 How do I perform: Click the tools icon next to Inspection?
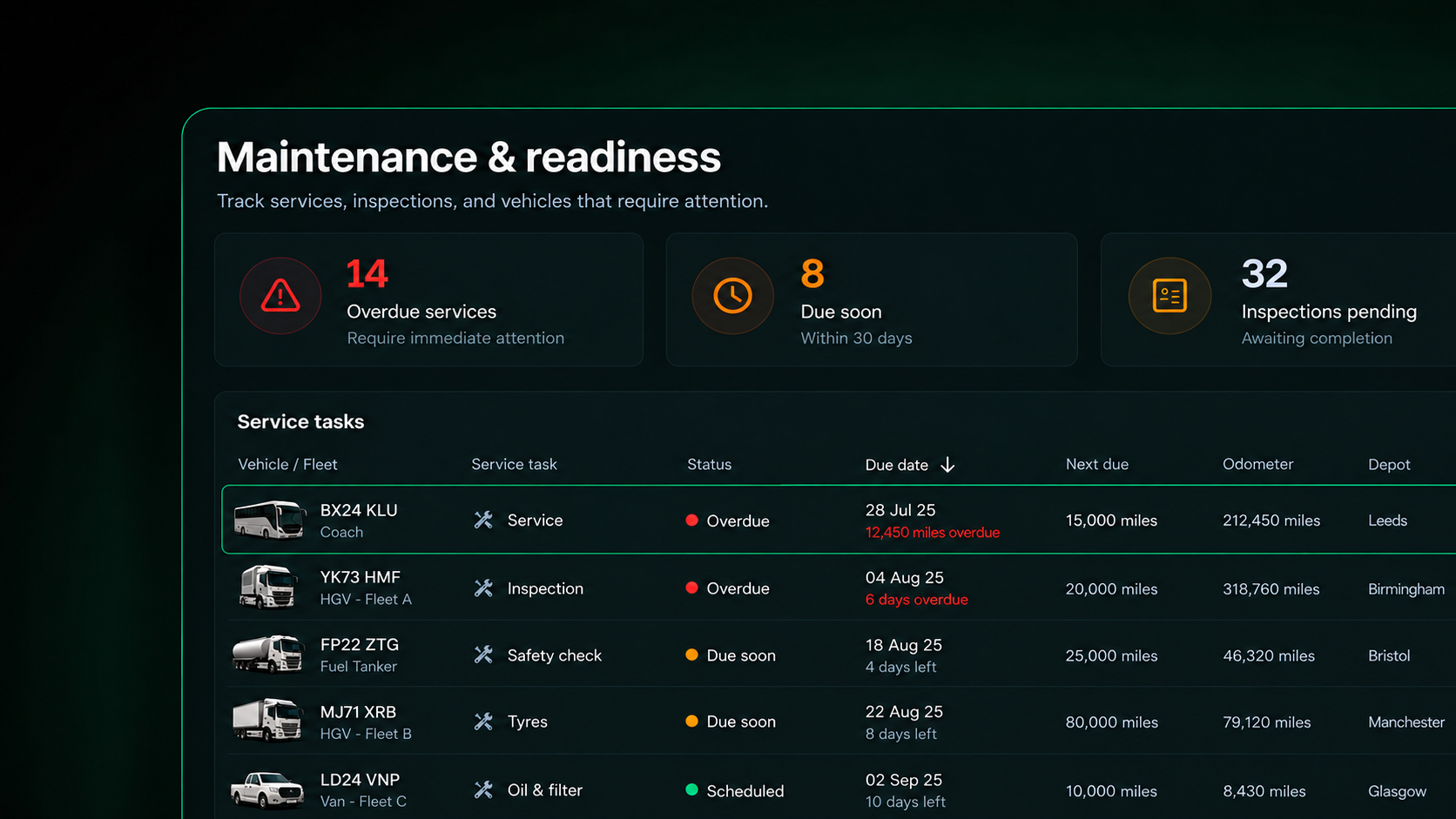(483, 588)
